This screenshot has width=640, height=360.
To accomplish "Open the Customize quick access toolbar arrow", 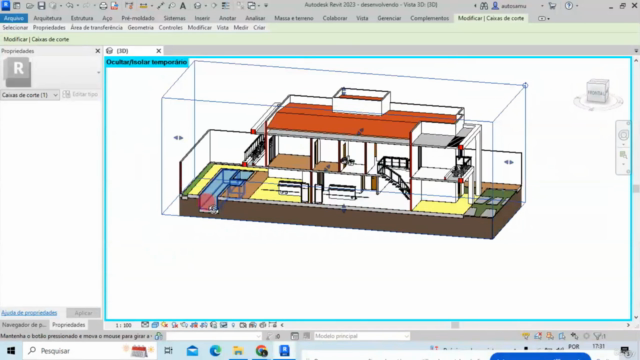I will point(266,6).
